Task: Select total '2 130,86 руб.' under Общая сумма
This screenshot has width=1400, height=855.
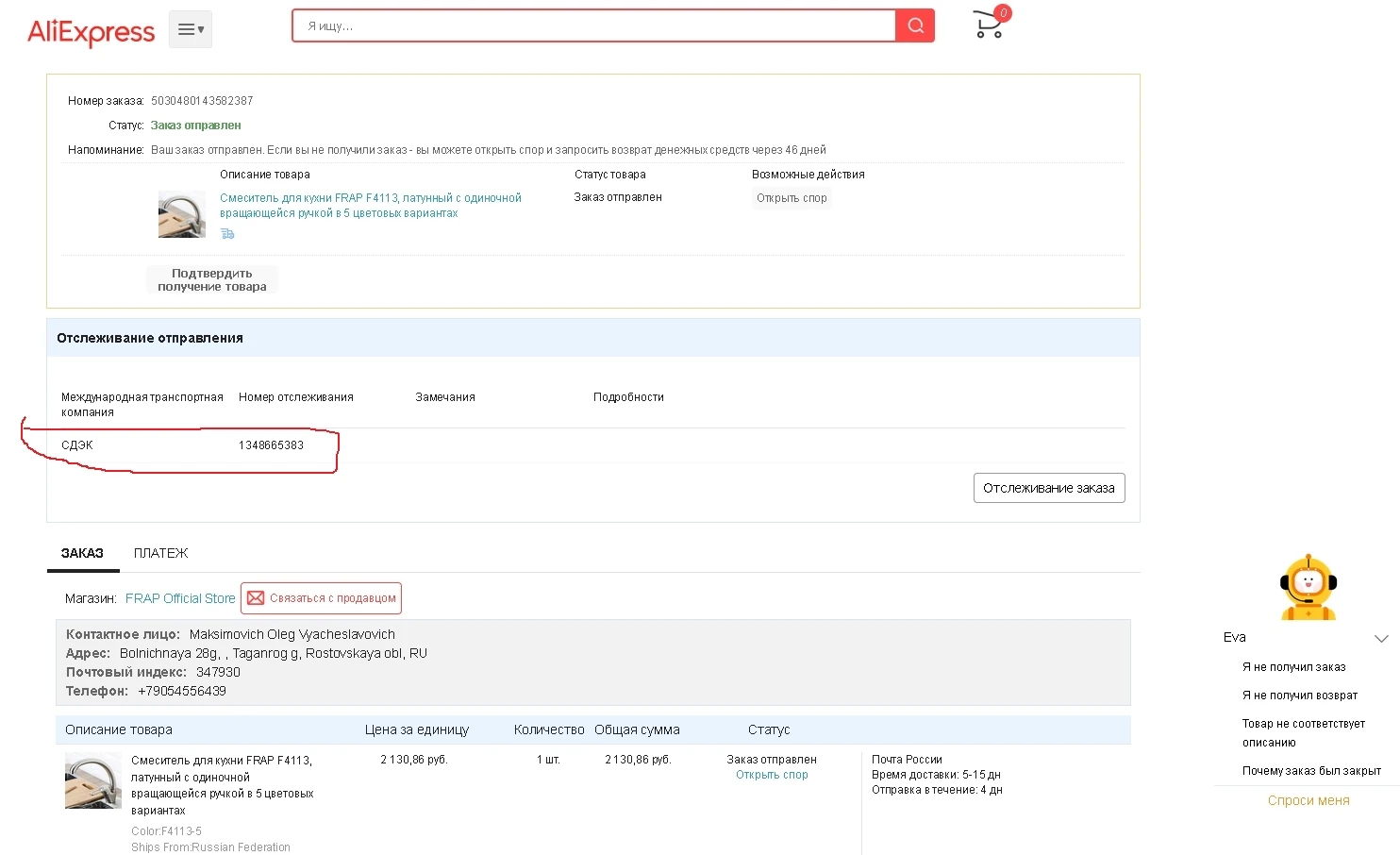Action: tap(638, 760)
